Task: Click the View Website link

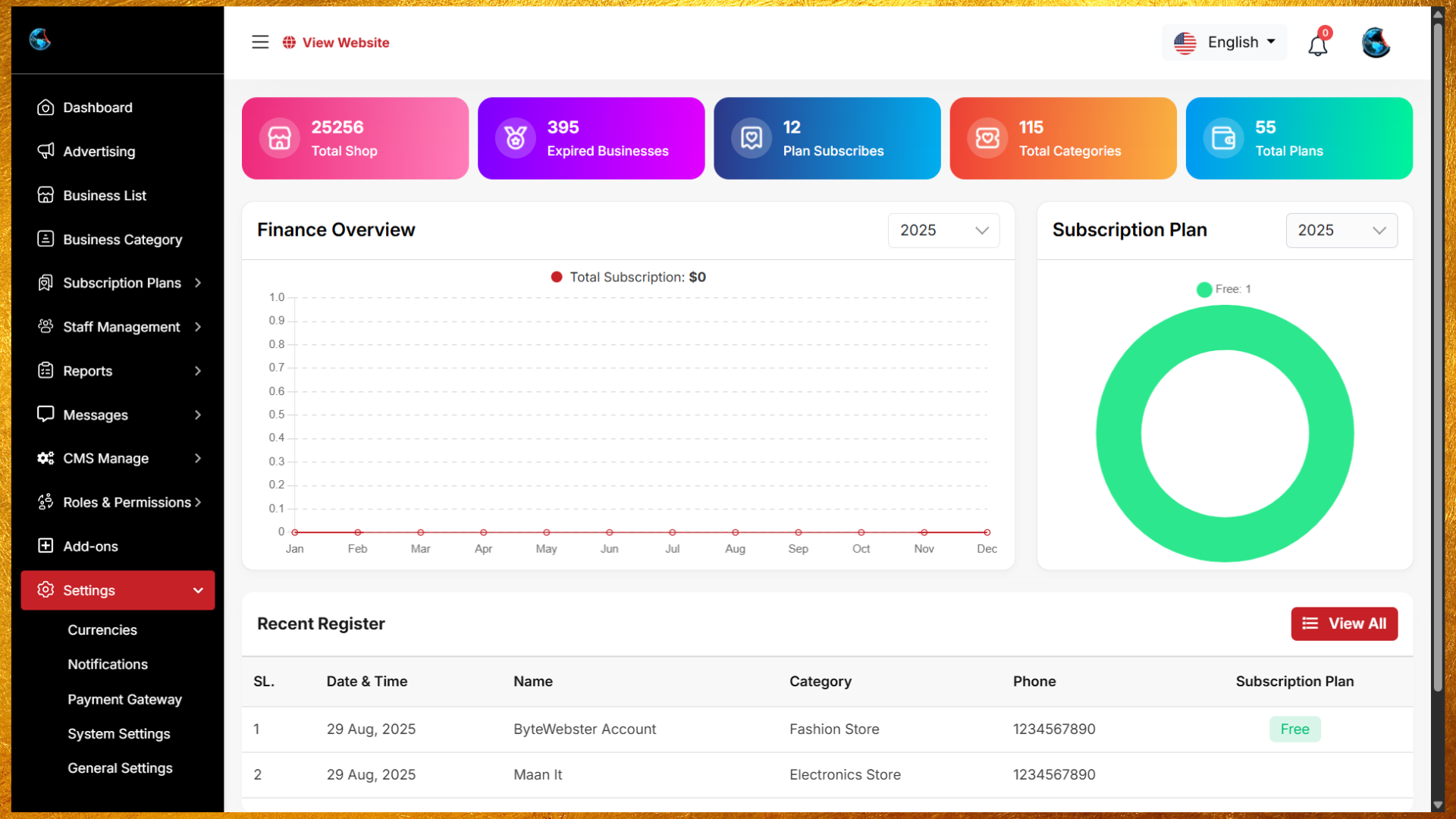Action: tap(345, 42)
